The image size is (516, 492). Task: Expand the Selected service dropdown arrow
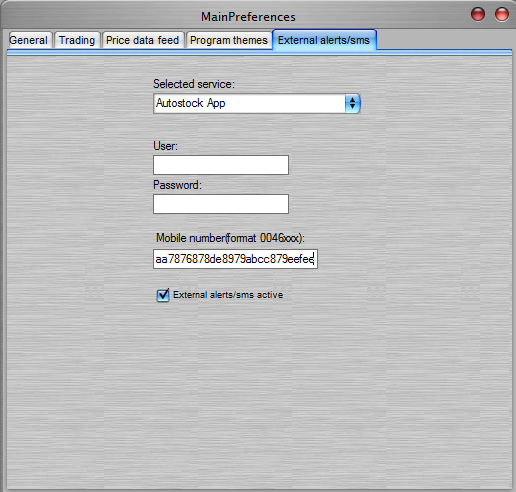click(x=352, y=103)
